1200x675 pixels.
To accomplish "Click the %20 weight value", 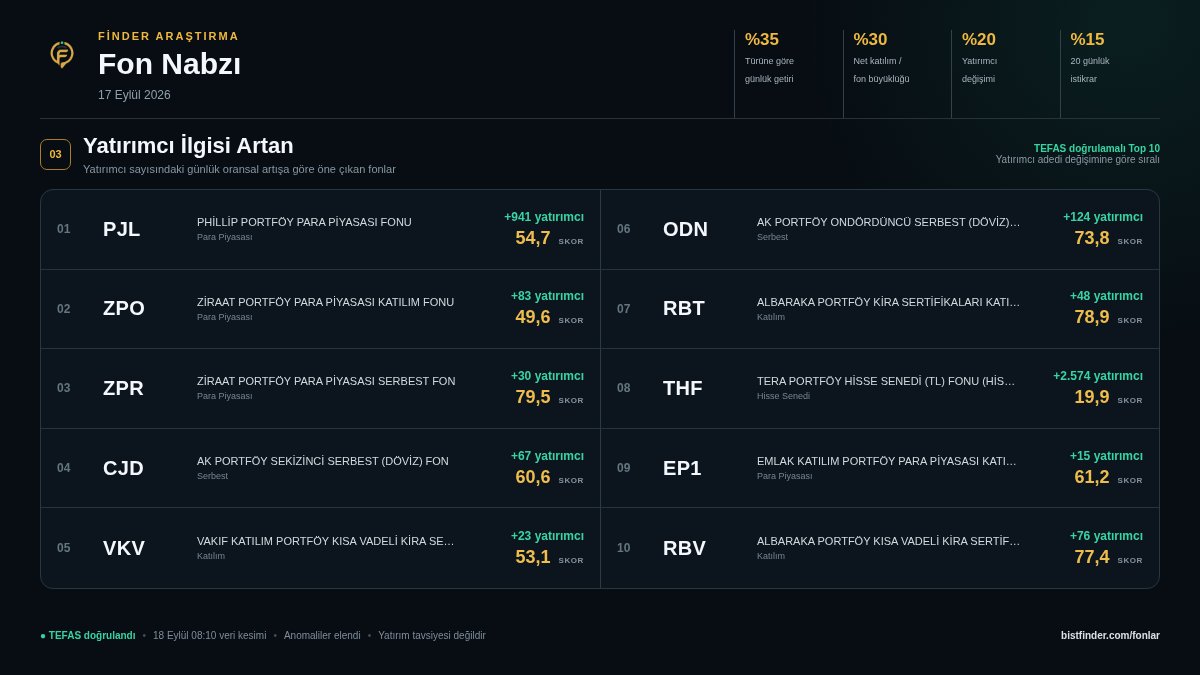I will tap(979, 40).
